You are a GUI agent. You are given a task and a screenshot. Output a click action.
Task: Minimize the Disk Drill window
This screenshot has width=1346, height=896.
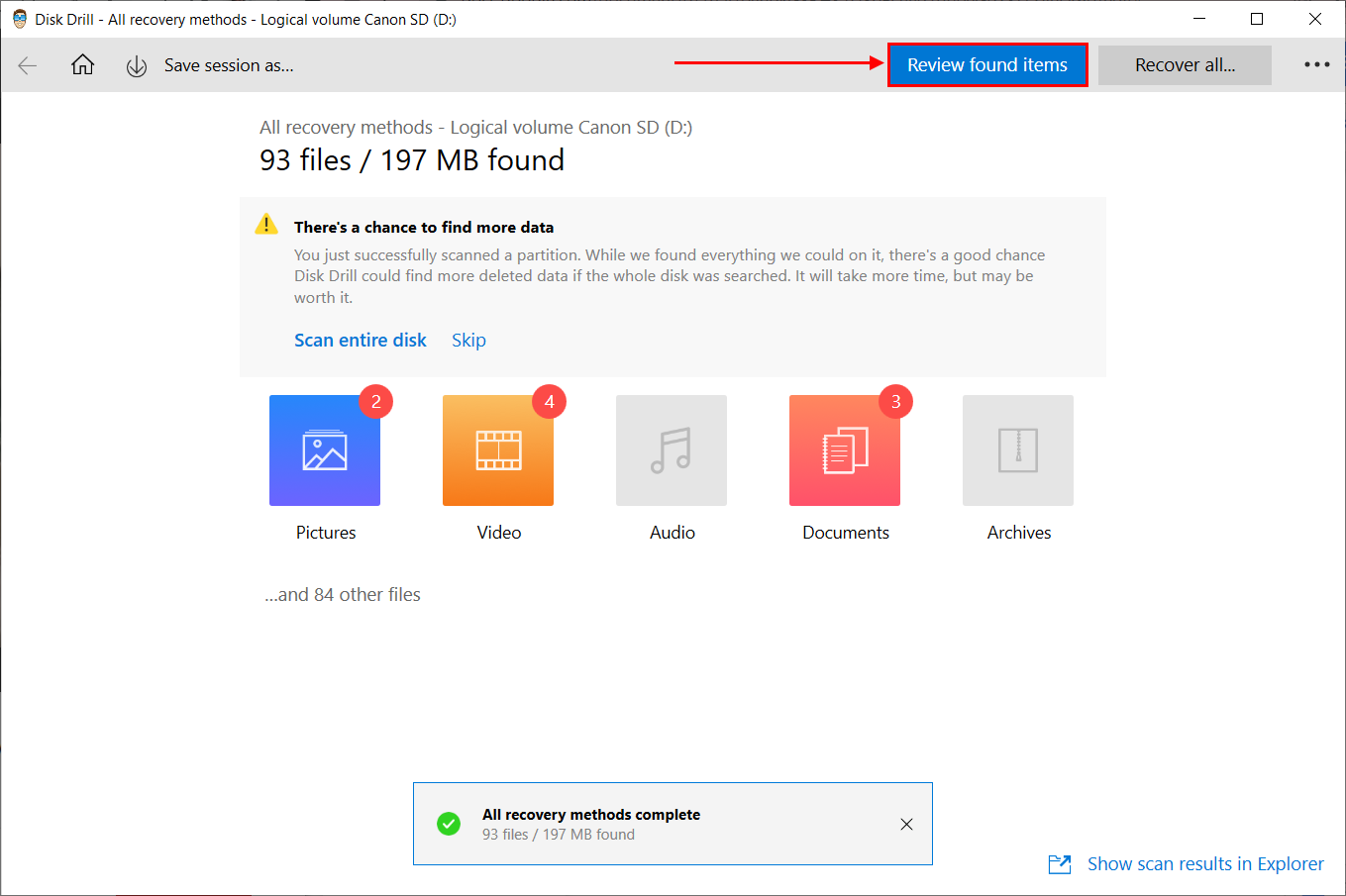click(1199, 19)
